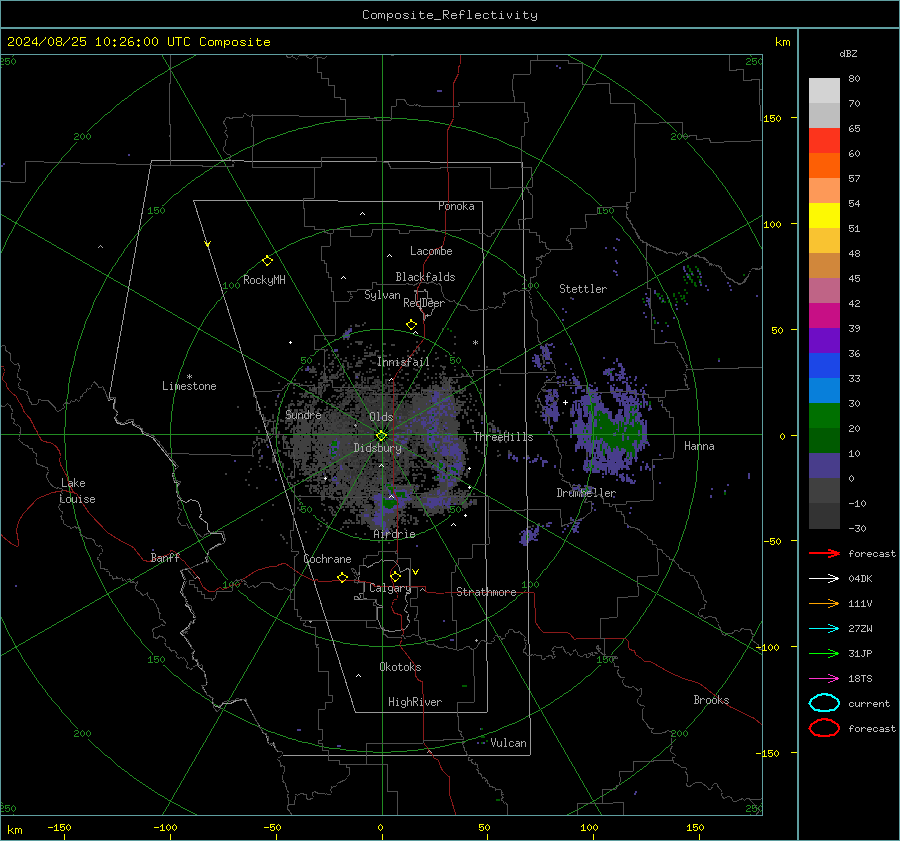
Task: Select the Ponoka map label
Action: tap(456, 206)
